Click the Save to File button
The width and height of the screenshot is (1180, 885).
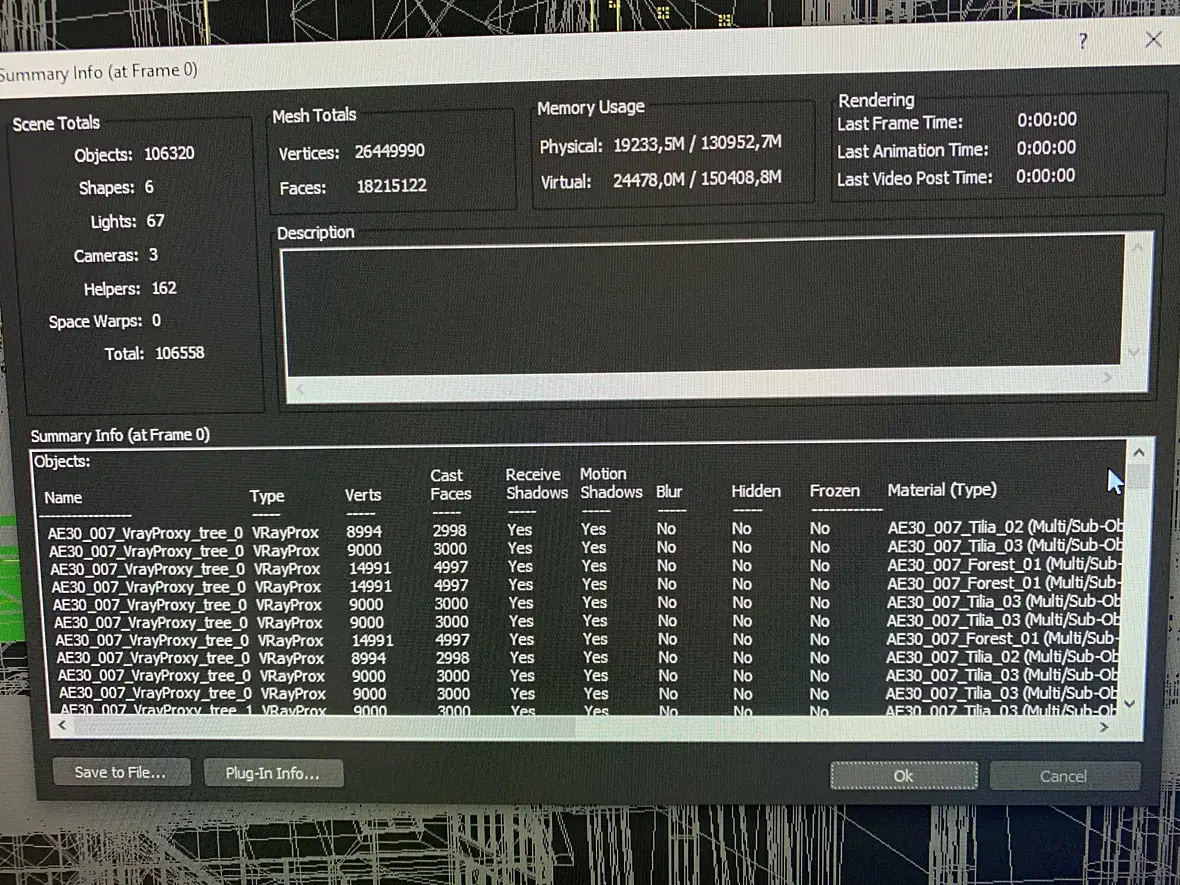[x=121, y=772]
